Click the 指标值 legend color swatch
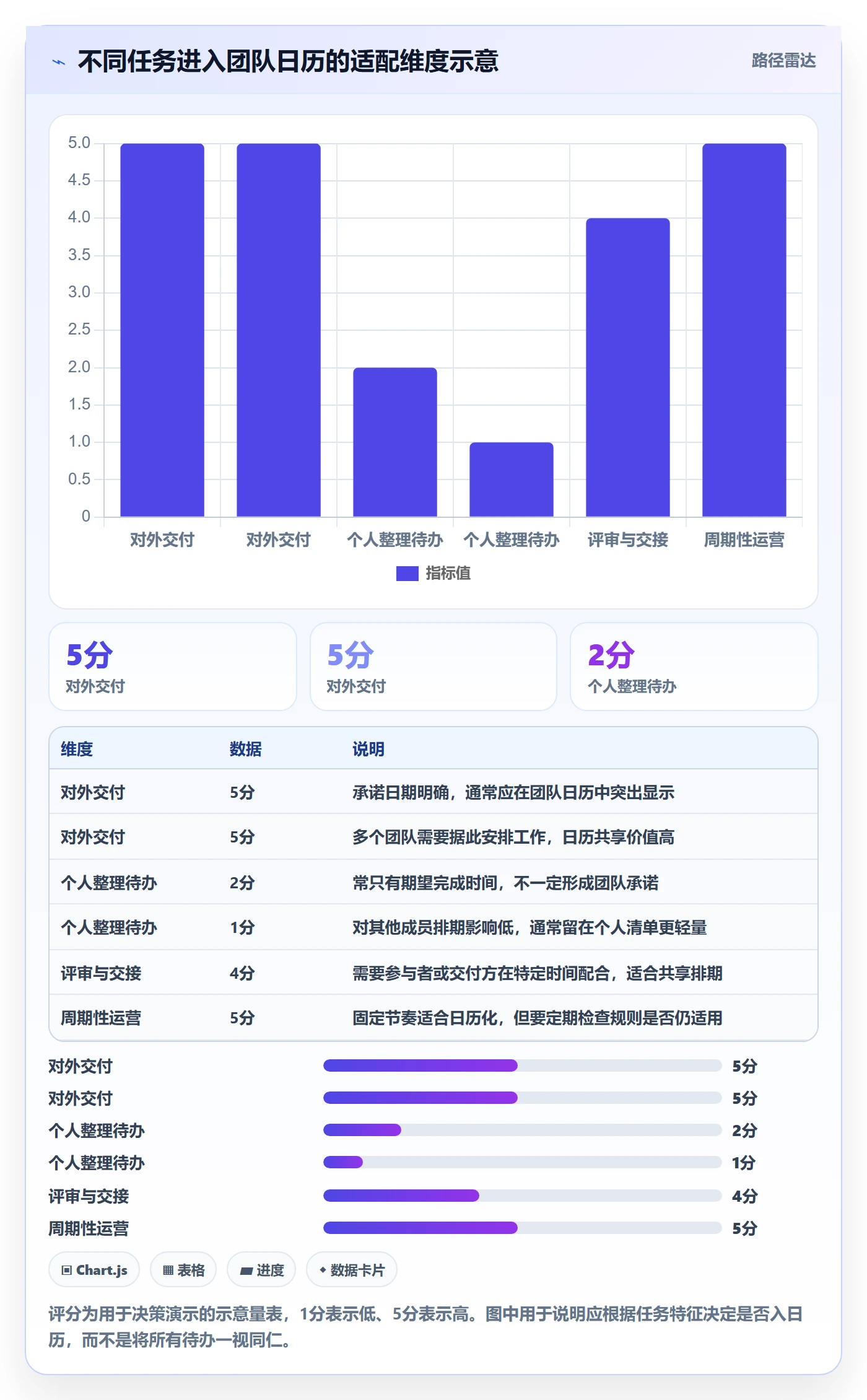 click(x=407, y=574)
